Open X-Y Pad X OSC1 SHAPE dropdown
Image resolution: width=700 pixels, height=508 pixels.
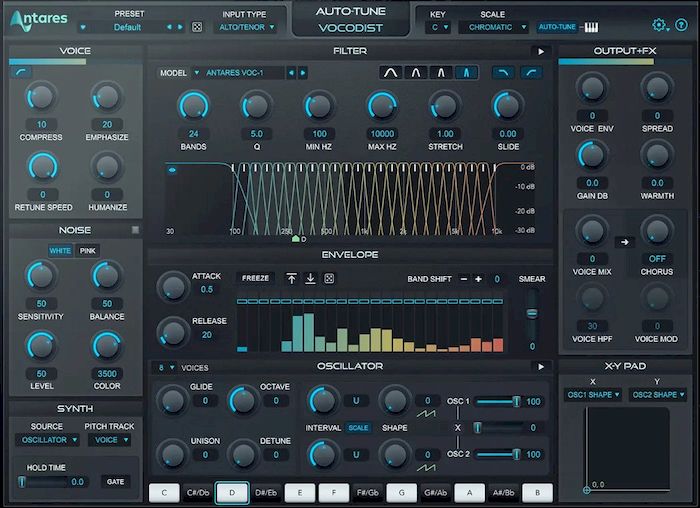tap(593, 395)
